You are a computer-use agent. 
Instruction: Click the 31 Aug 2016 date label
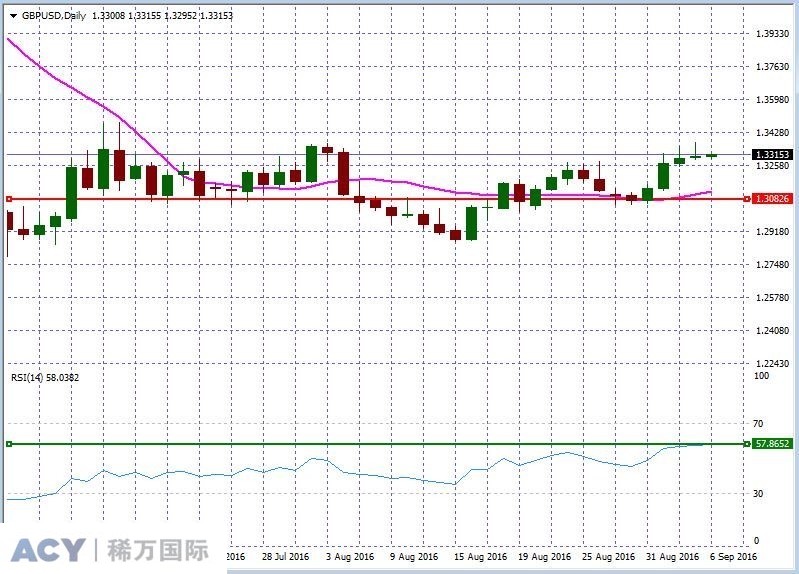673,557
